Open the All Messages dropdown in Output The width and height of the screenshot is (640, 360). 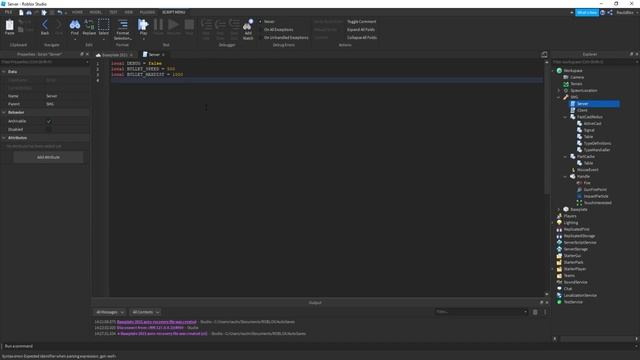pos(109,312)
